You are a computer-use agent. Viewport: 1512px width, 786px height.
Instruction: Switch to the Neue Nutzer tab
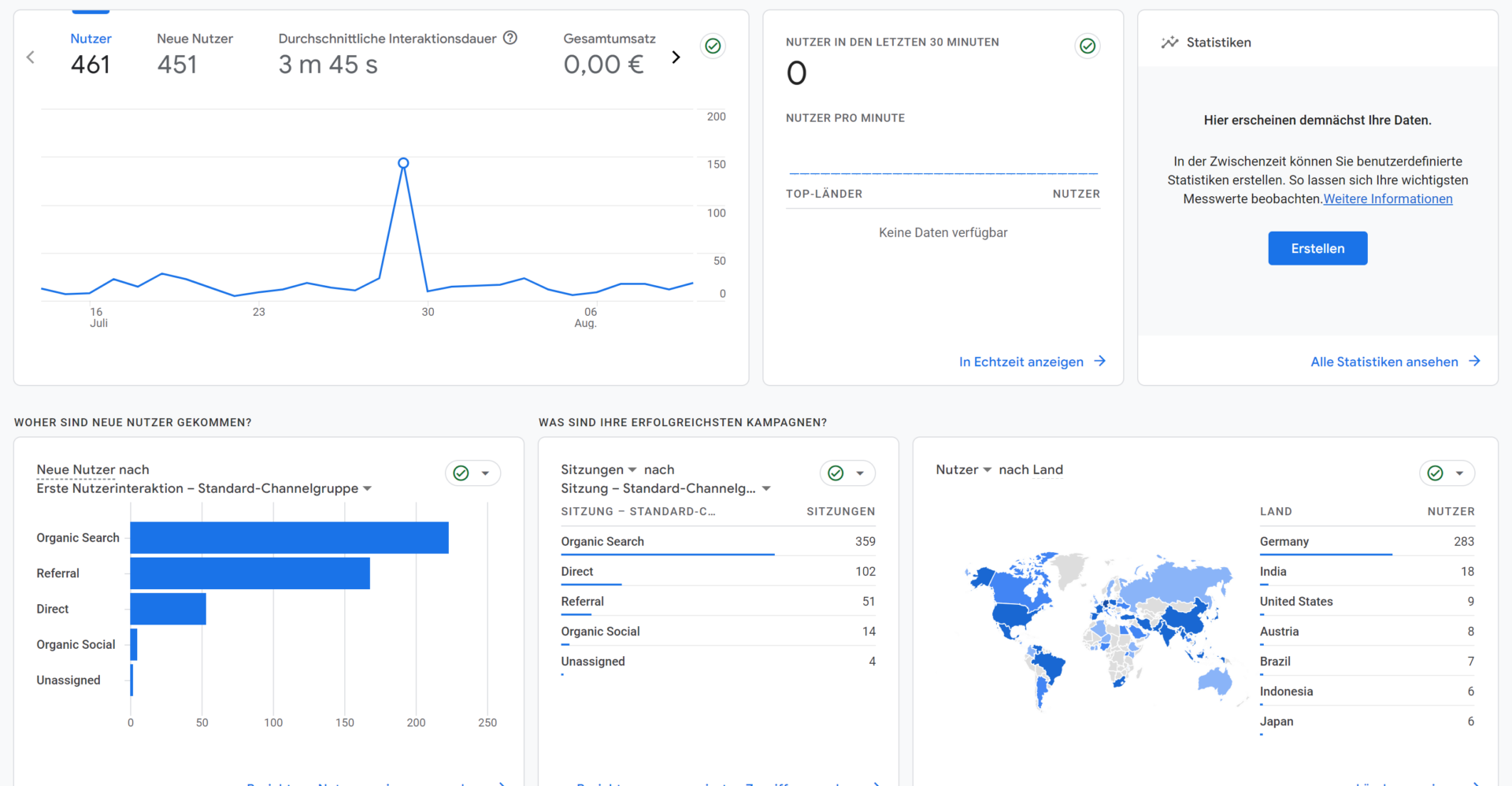pos(195,38)
